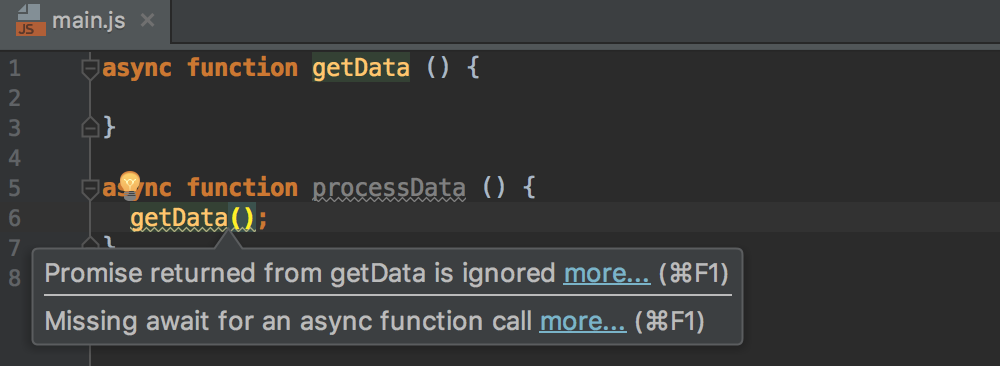Click the highlighted parentheses after getData on line 6

(242, 219)
